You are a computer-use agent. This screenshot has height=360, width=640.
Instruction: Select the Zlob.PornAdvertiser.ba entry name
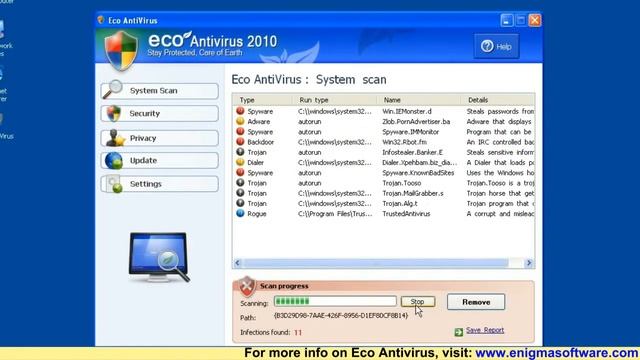[416, 122]
